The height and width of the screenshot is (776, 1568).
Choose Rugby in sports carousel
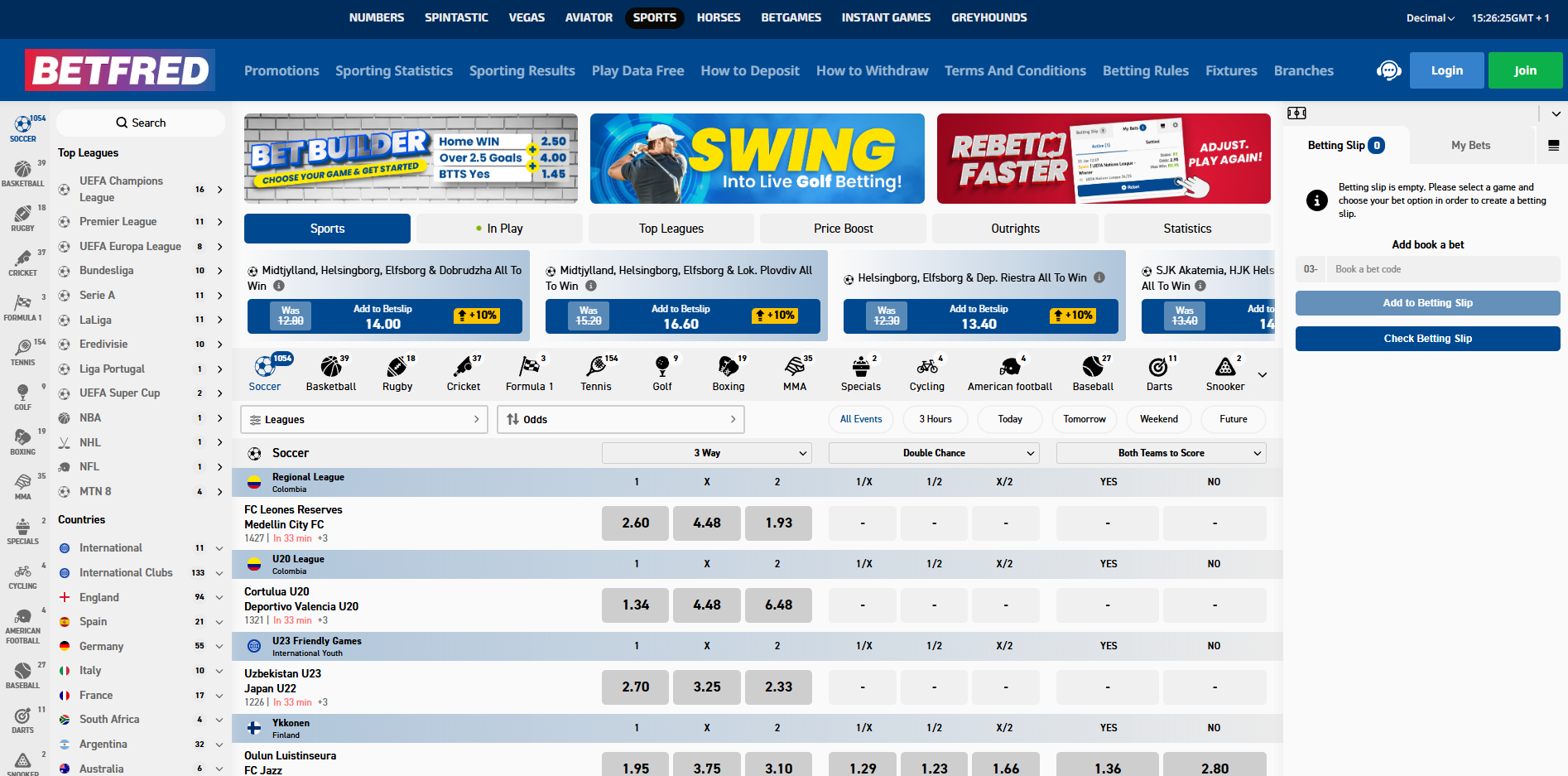tap(397, 374)
